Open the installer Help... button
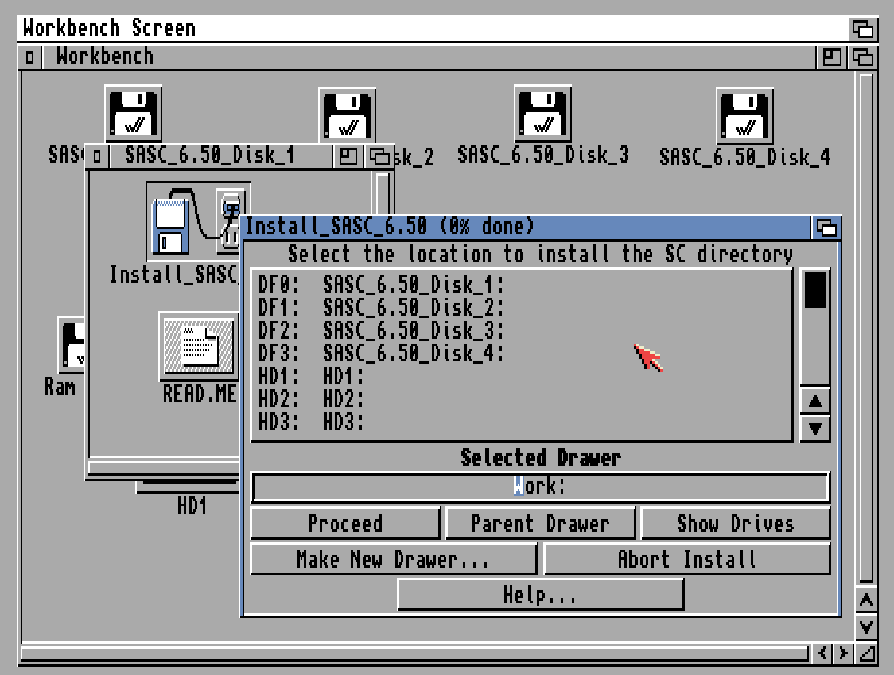Image resolution: width=894 pixels, height=675 pixels. point(540,595)
